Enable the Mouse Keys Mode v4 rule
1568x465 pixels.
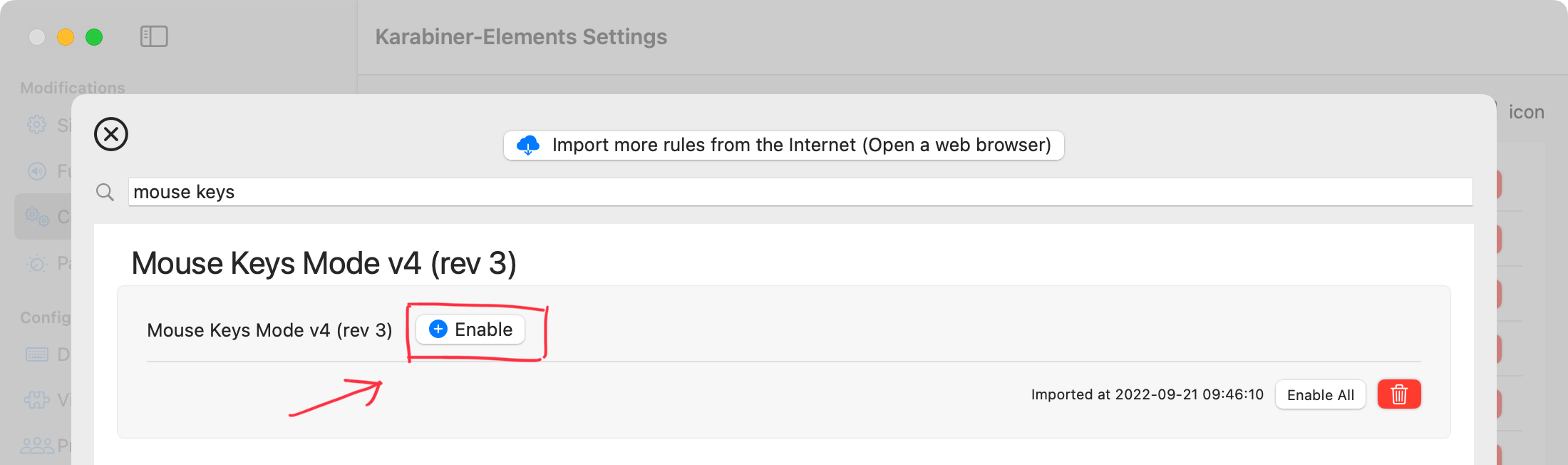470,329
